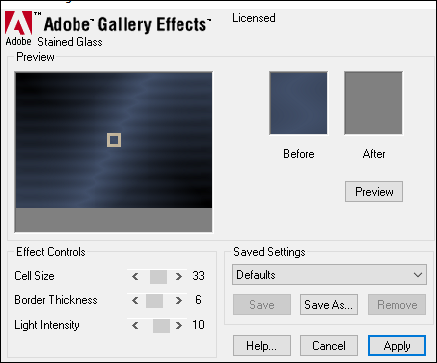437x363 pixels.
Task: Click the After preview thumbnail
Action: (373, 103)
